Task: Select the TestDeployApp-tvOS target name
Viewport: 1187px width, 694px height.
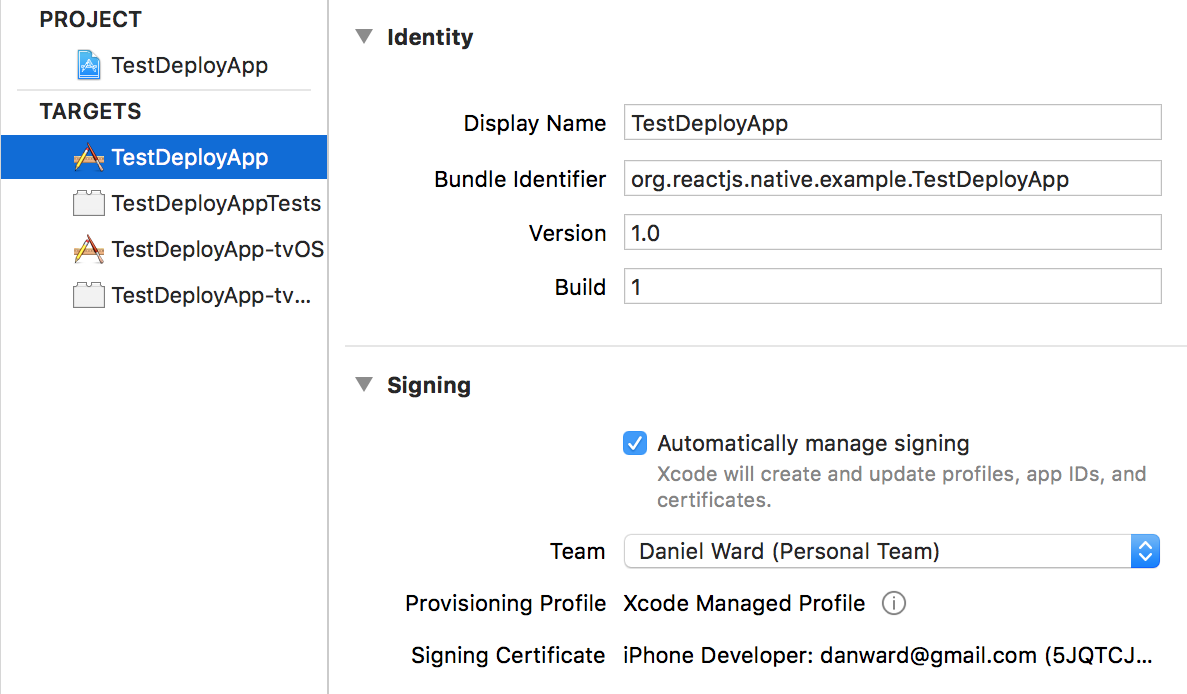Action: click(218, 250)
